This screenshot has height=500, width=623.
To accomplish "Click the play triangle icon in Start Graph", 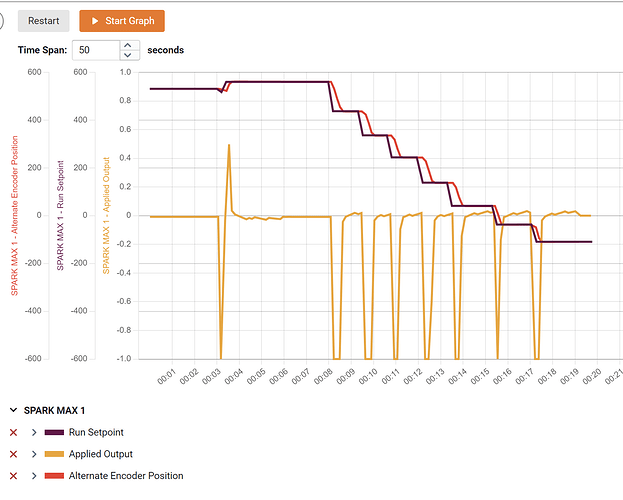I will pos(95,21).
